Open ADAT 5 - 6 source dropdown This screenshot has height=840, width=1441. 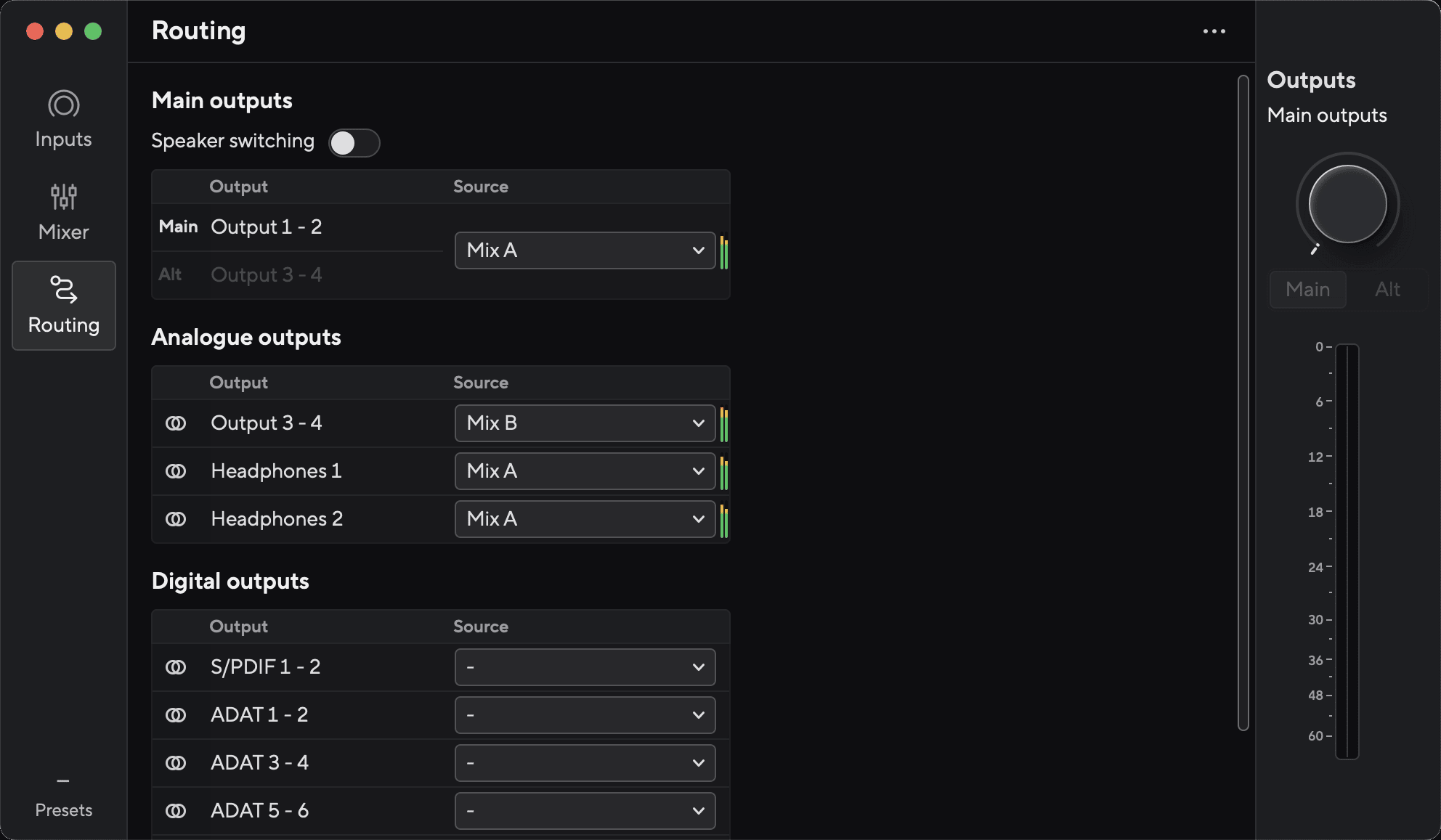(585, 811)
